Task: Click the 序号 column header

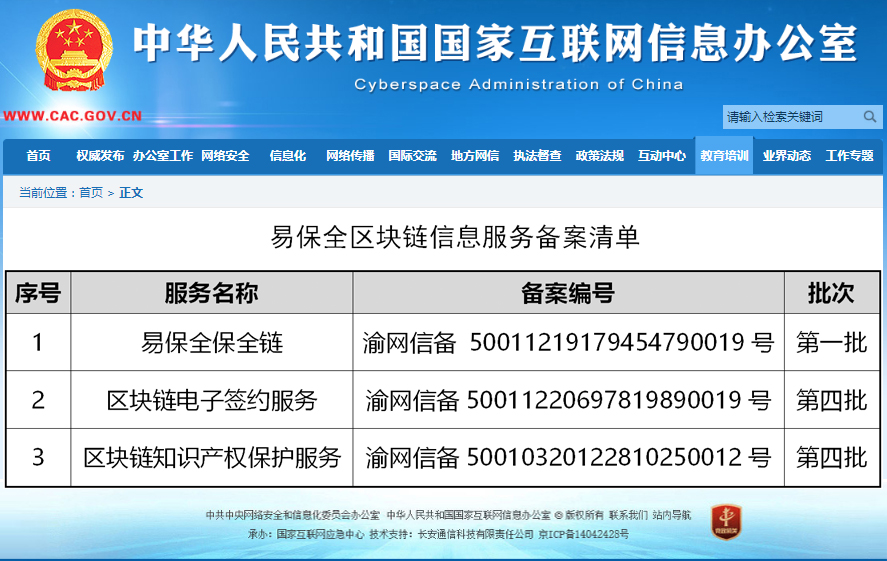Action: click(x=38, y=293)
